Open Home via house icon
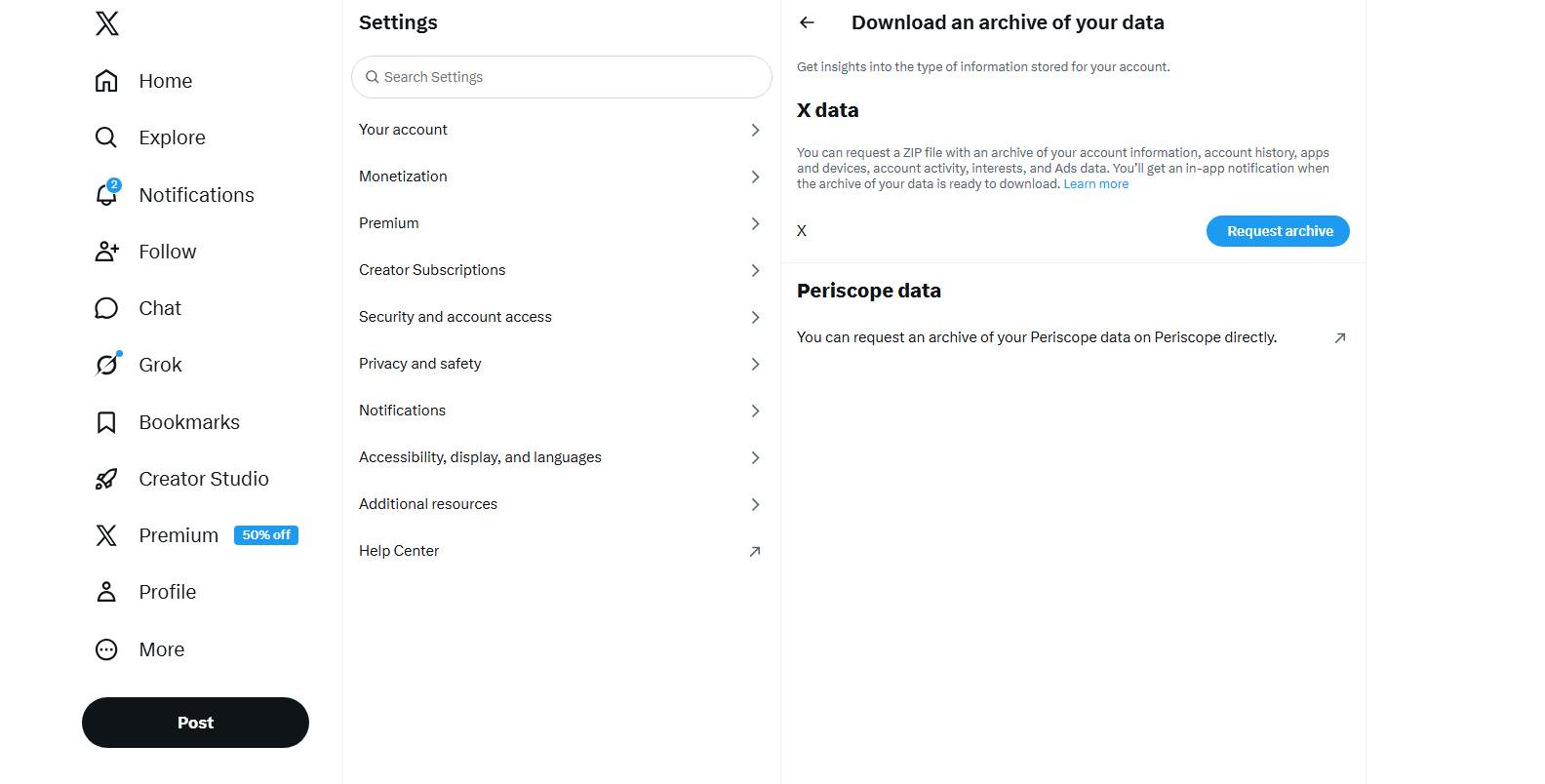This screenshot has height=784, width=1545. click(x=106, y=81)
